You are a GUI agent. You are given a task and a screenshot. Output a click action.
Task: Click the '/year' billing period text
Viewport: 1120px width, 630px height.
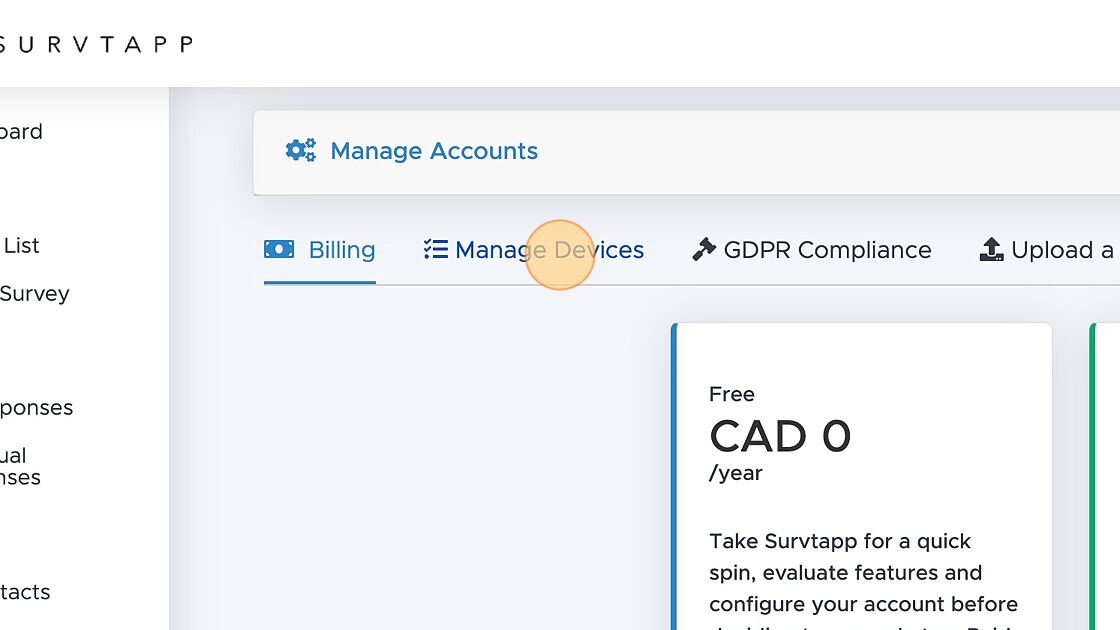(736, 474)
